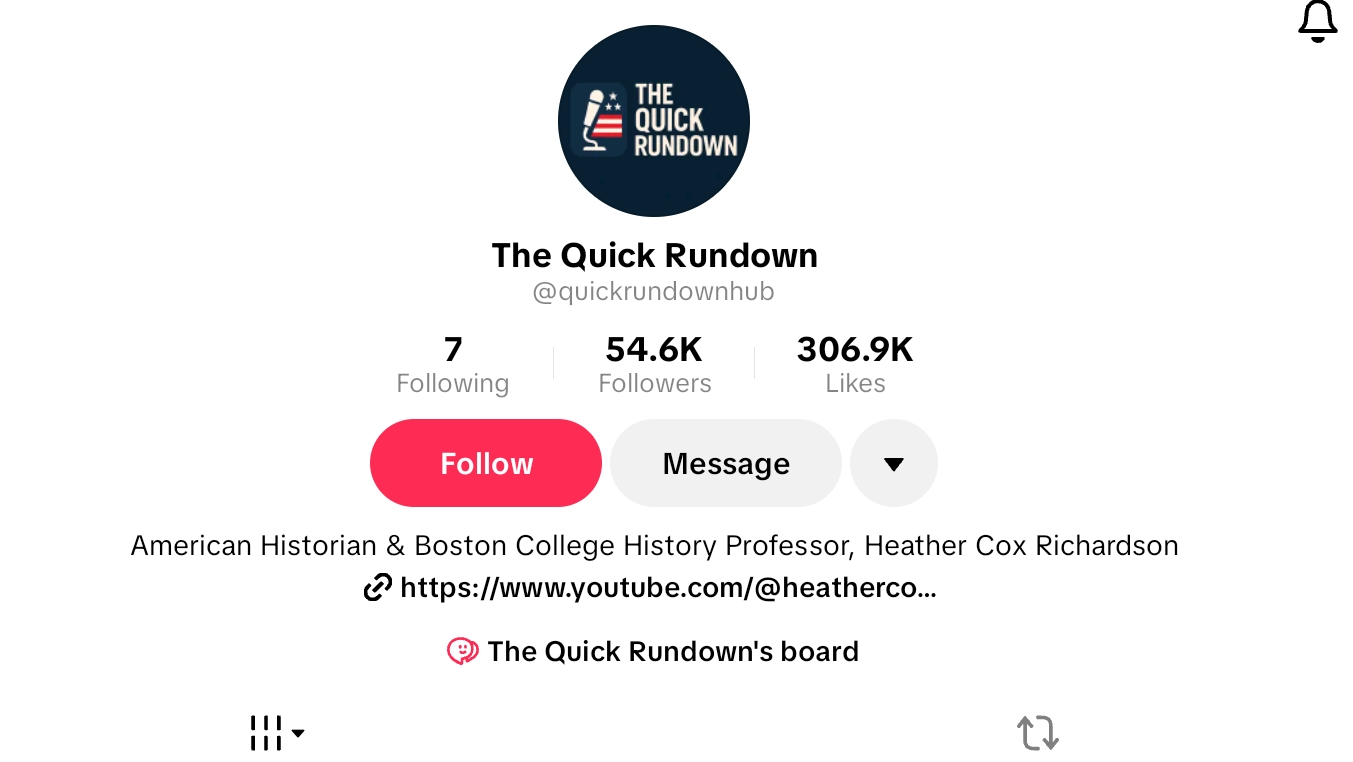Click the Likes label text
Viewport: 1353px width, 762px height.
point(855,384)
